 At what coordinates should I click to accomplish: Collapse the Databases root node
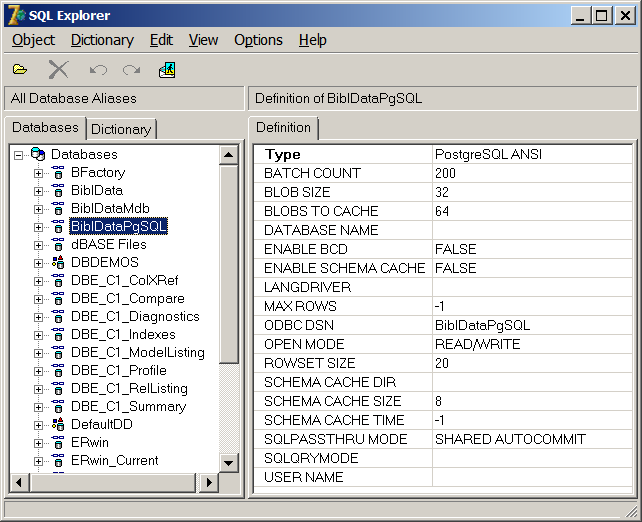pyautogui.click(x=18, y=155)
